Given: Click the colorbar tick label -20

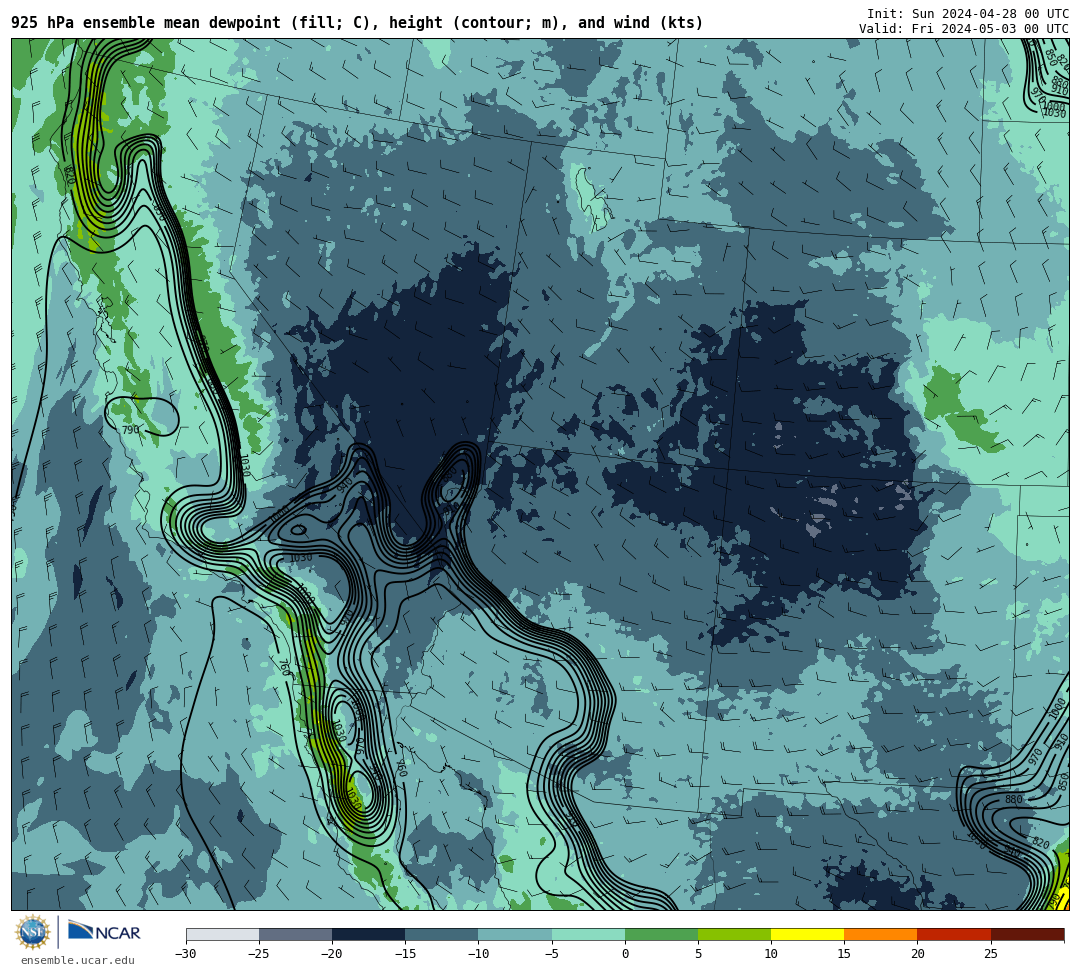Looking at the screenshot, I should (x=332, y=954).
